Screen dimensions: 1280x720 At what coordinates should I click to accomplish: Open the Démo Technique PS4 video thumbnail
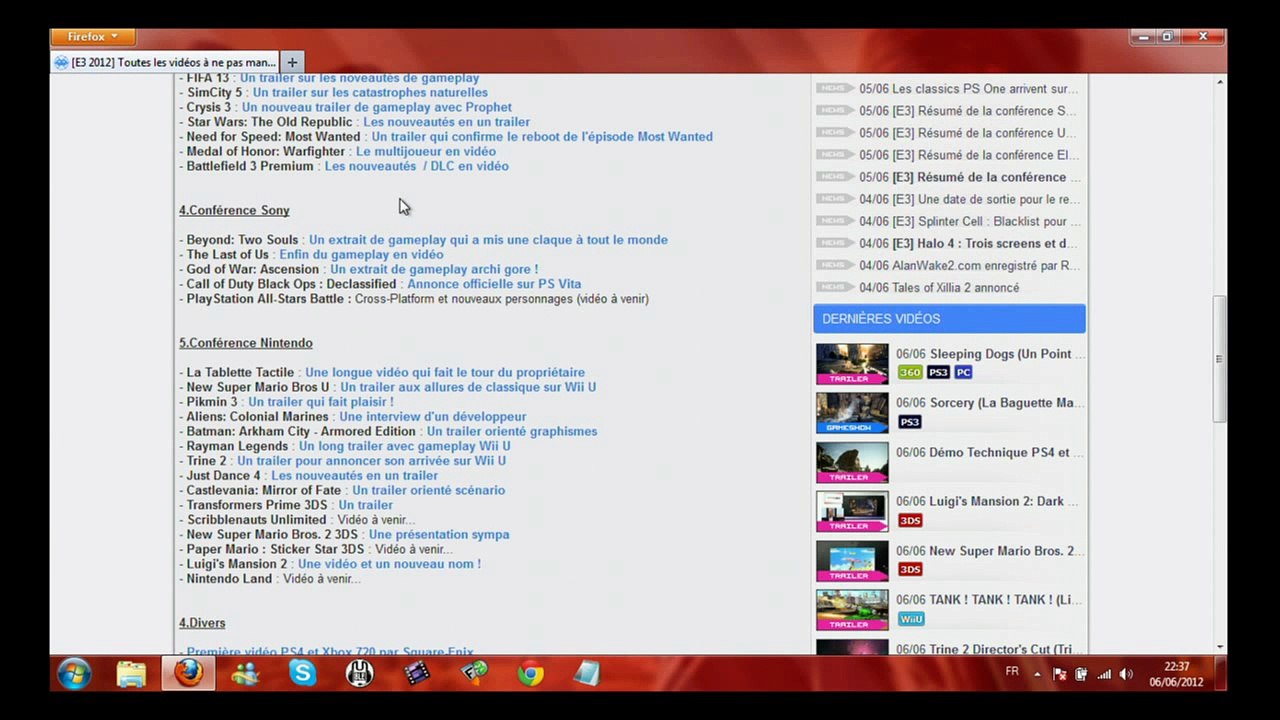pos(852,463)
